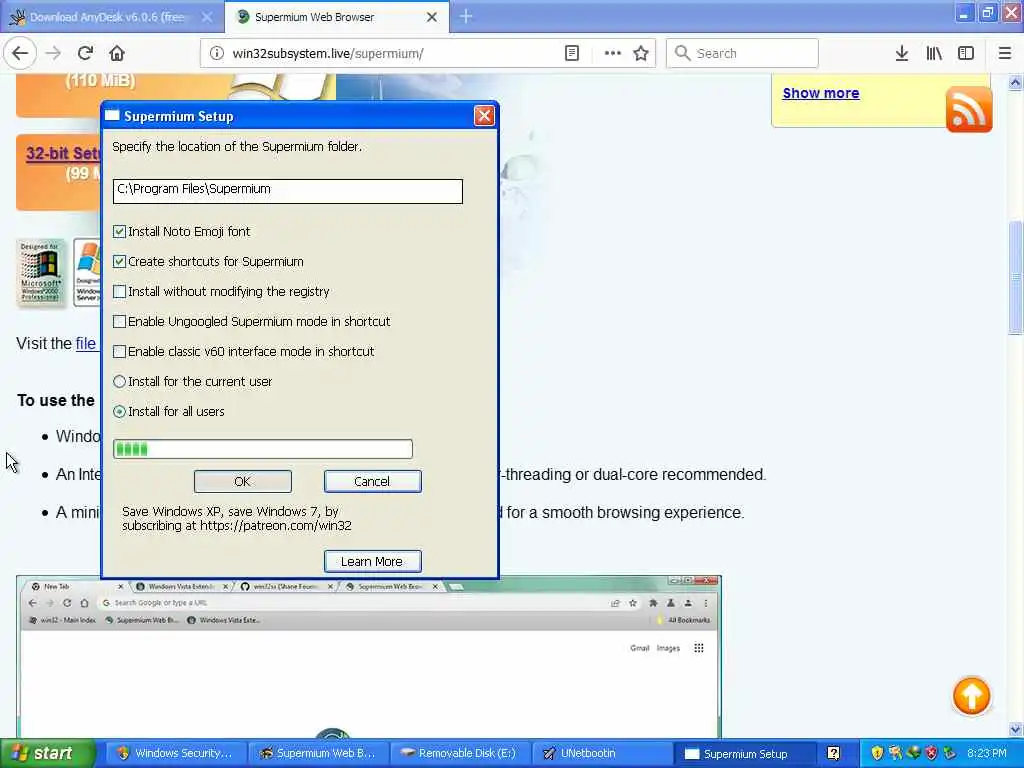This screenshot has width=1024, height=768.
Task: Enable classic v60 interface mode
Action: coord(119,351)
